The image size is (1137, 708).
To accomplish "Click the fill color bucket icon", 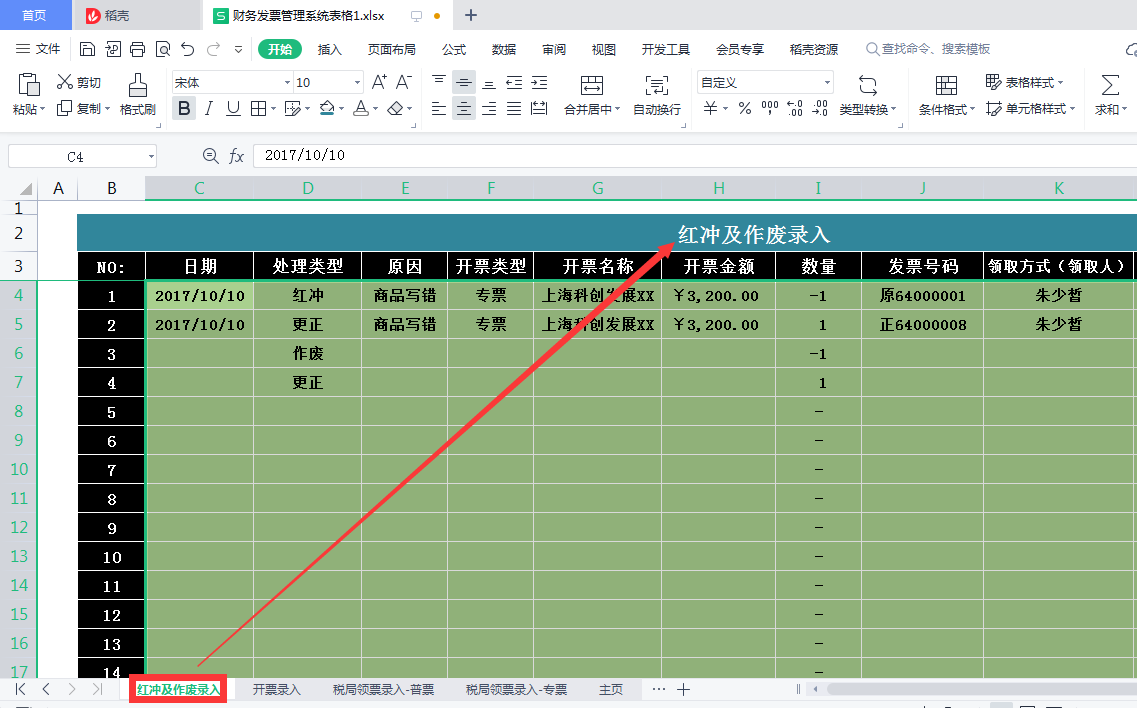I will (x=327, y=109).
